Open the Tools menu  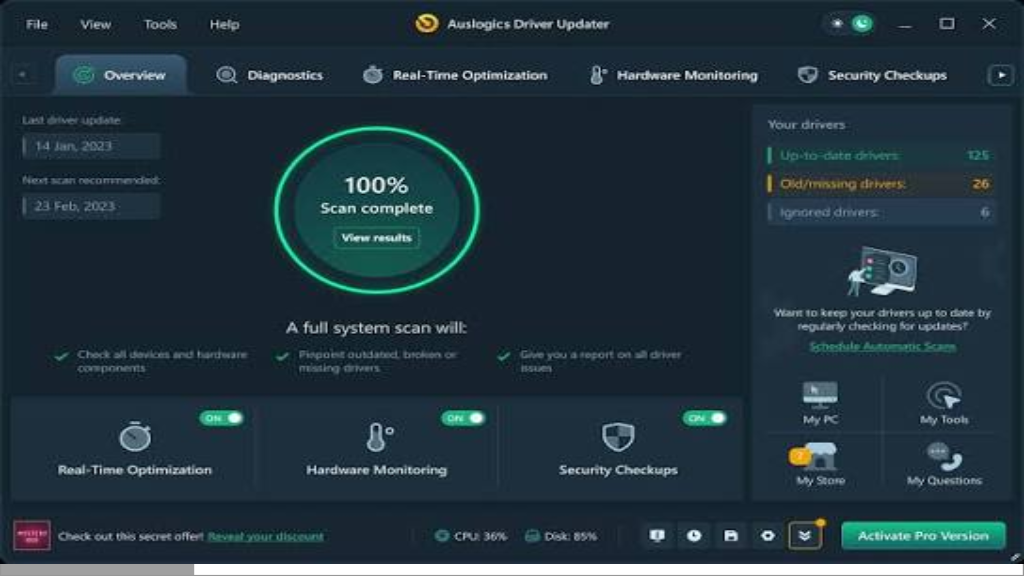(160, 24)
